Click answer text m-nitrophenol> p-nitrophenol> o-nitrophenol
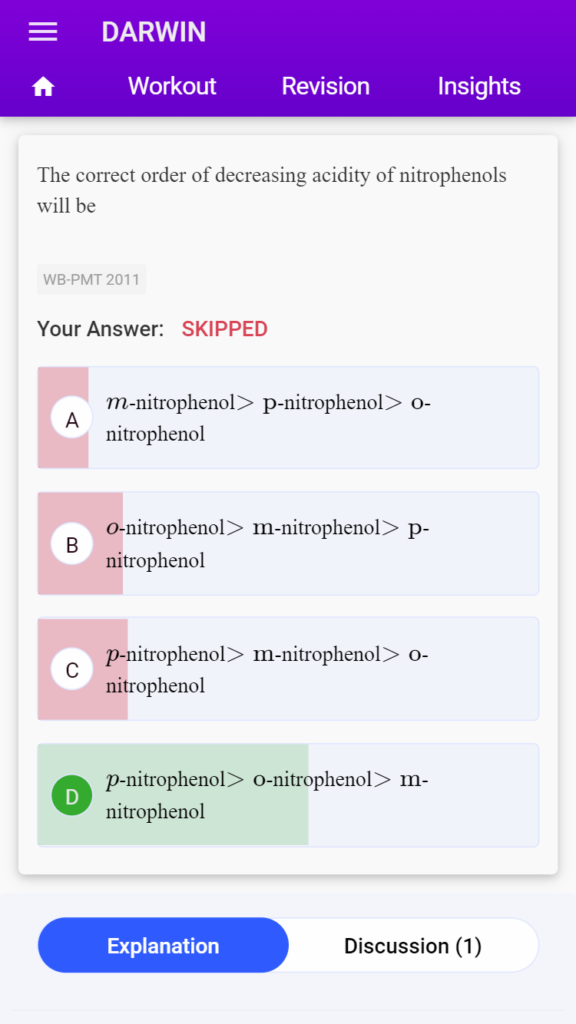The image size is (576, 1024). pos(268,417)
